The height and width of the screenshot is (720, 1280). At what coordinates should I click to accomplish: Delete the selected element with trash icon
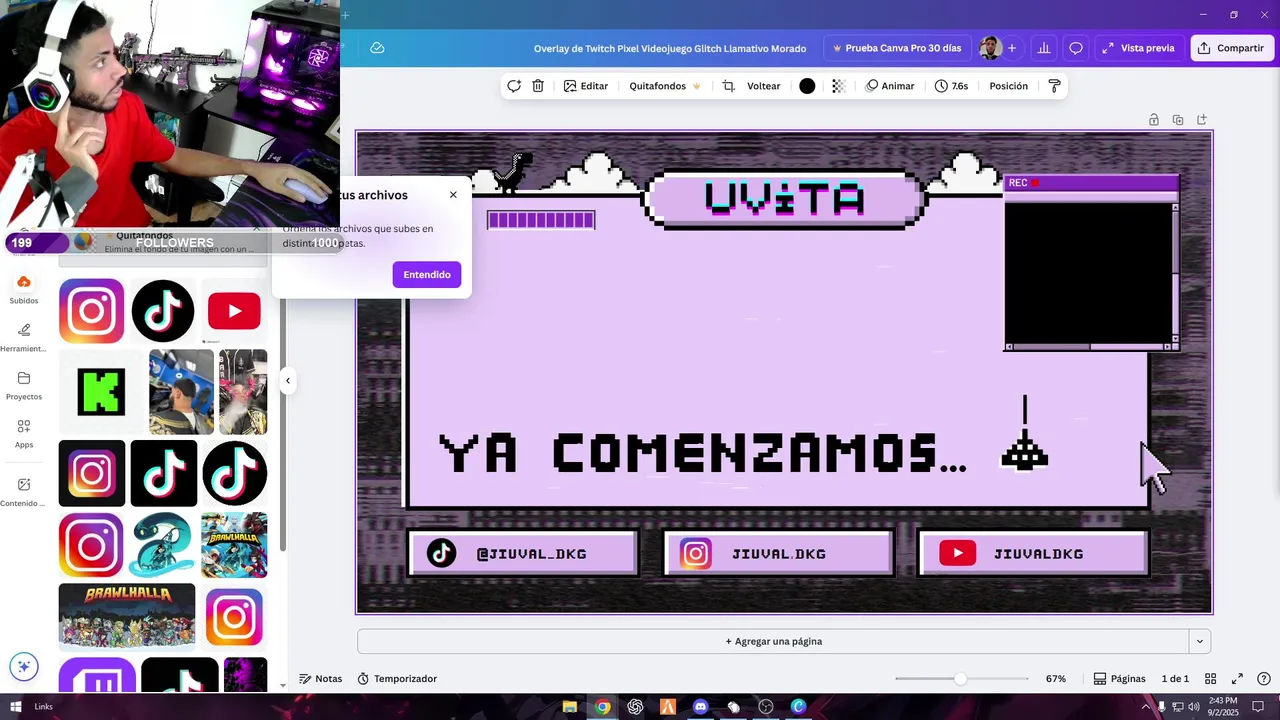coord(538,86)
